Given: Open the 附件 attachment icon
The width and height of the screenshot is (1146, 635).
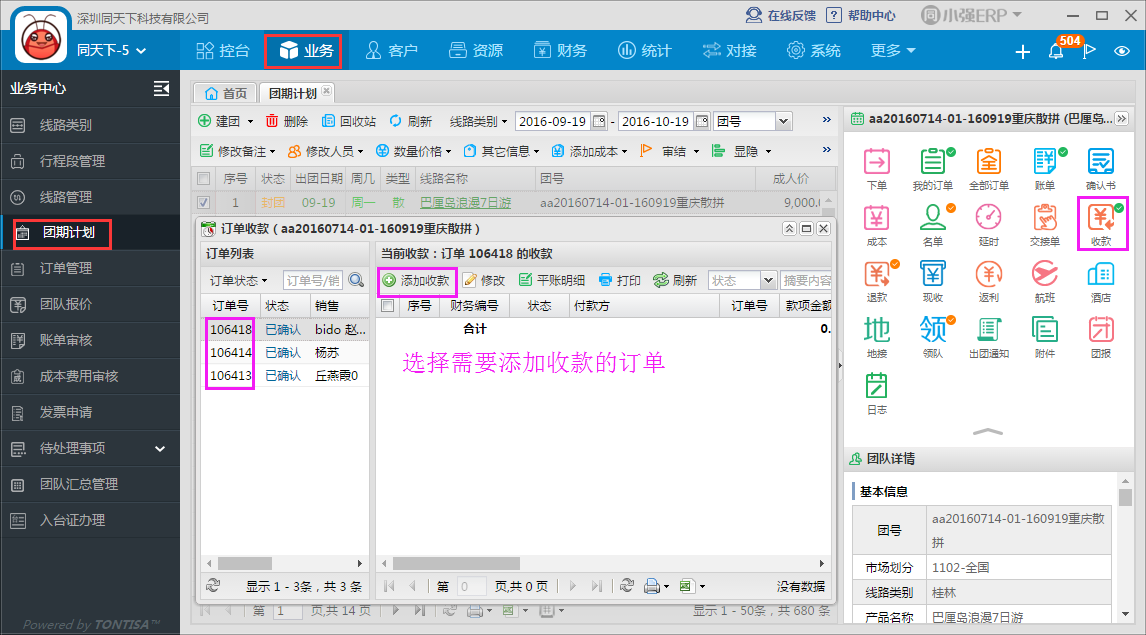Looking at the screenshot, I should [x=1045, y=337].
